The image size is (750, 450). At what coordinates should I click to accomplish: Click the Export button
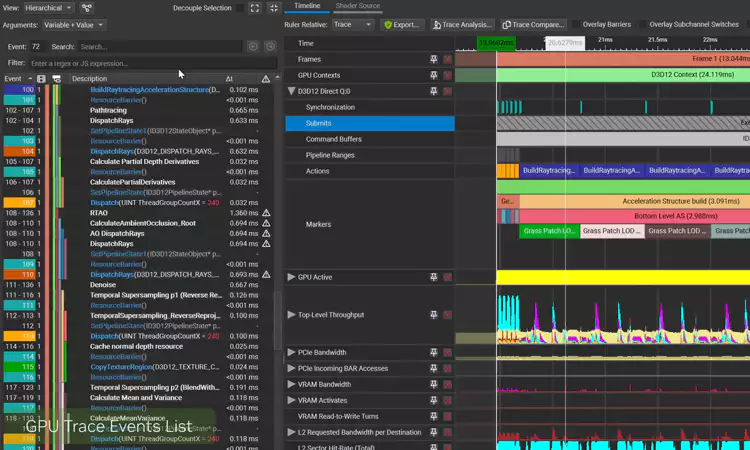[402, 24]
